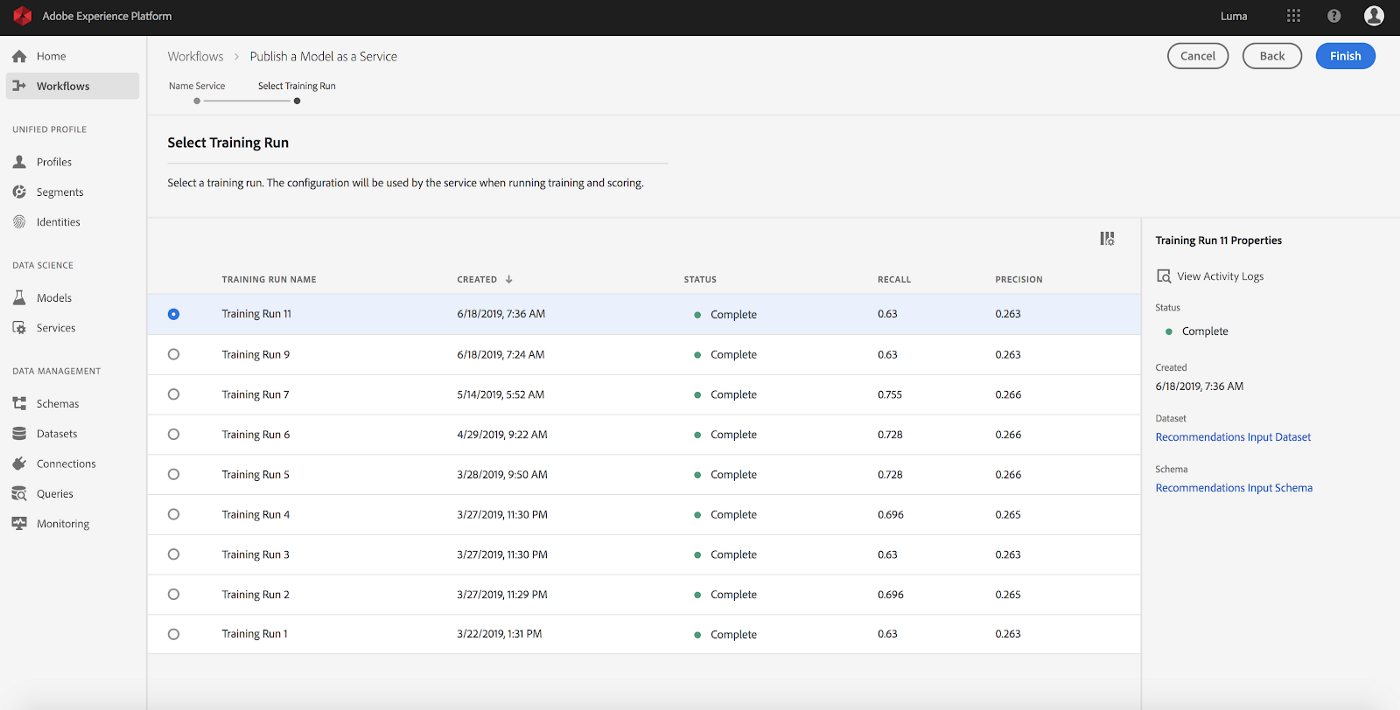Viewport: 1400px width, 710px height.
Task: Navigate to Segments in the sidebar
Action: (x=58, y=191)
